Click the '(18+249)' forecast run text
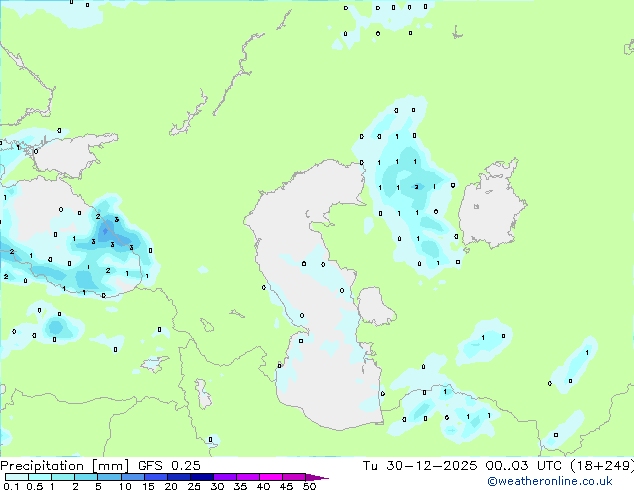634x490 pixels. [602, 466]
